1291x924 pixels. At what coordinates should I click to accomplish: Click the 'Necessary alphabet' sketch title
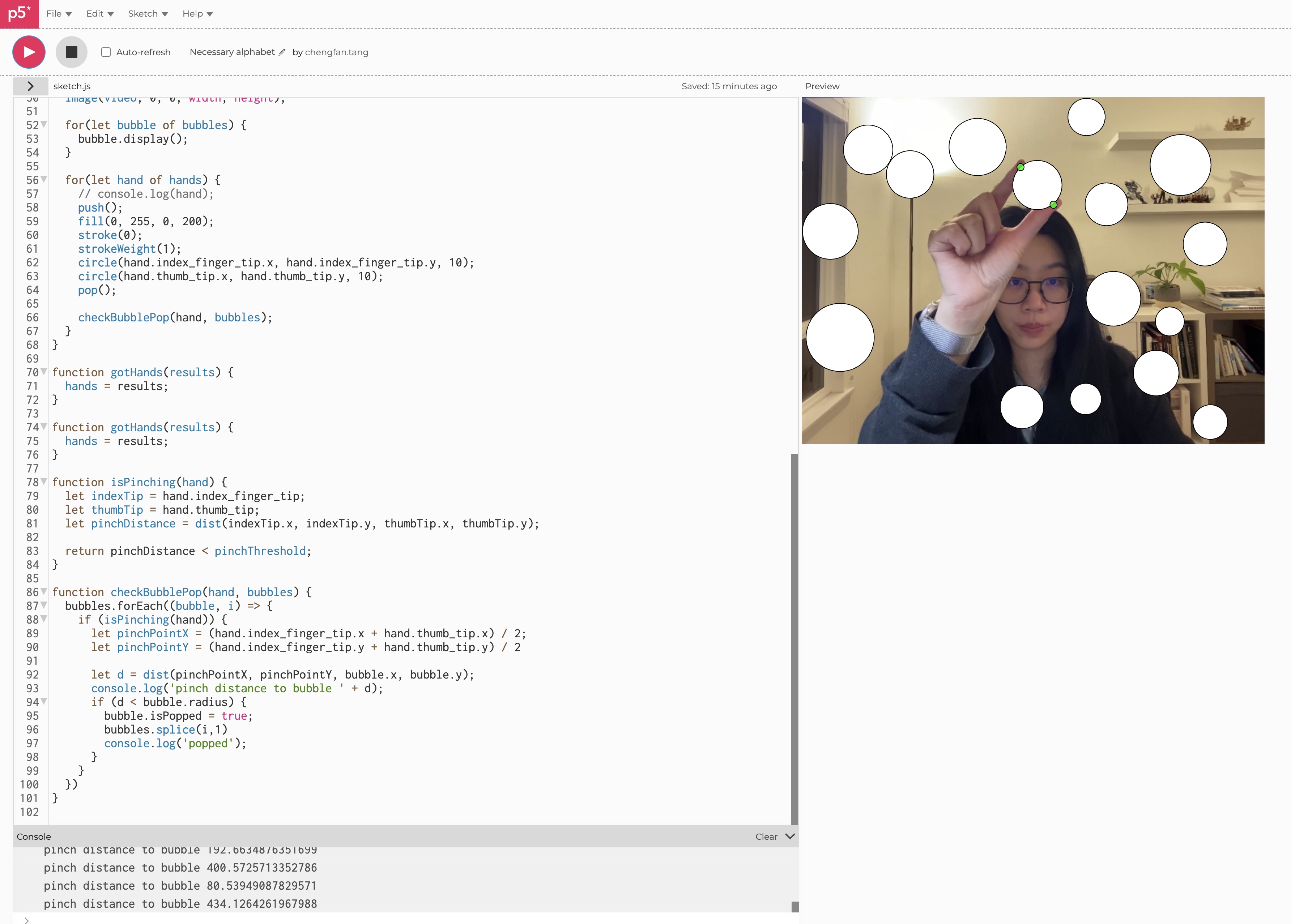coord(232,52)
